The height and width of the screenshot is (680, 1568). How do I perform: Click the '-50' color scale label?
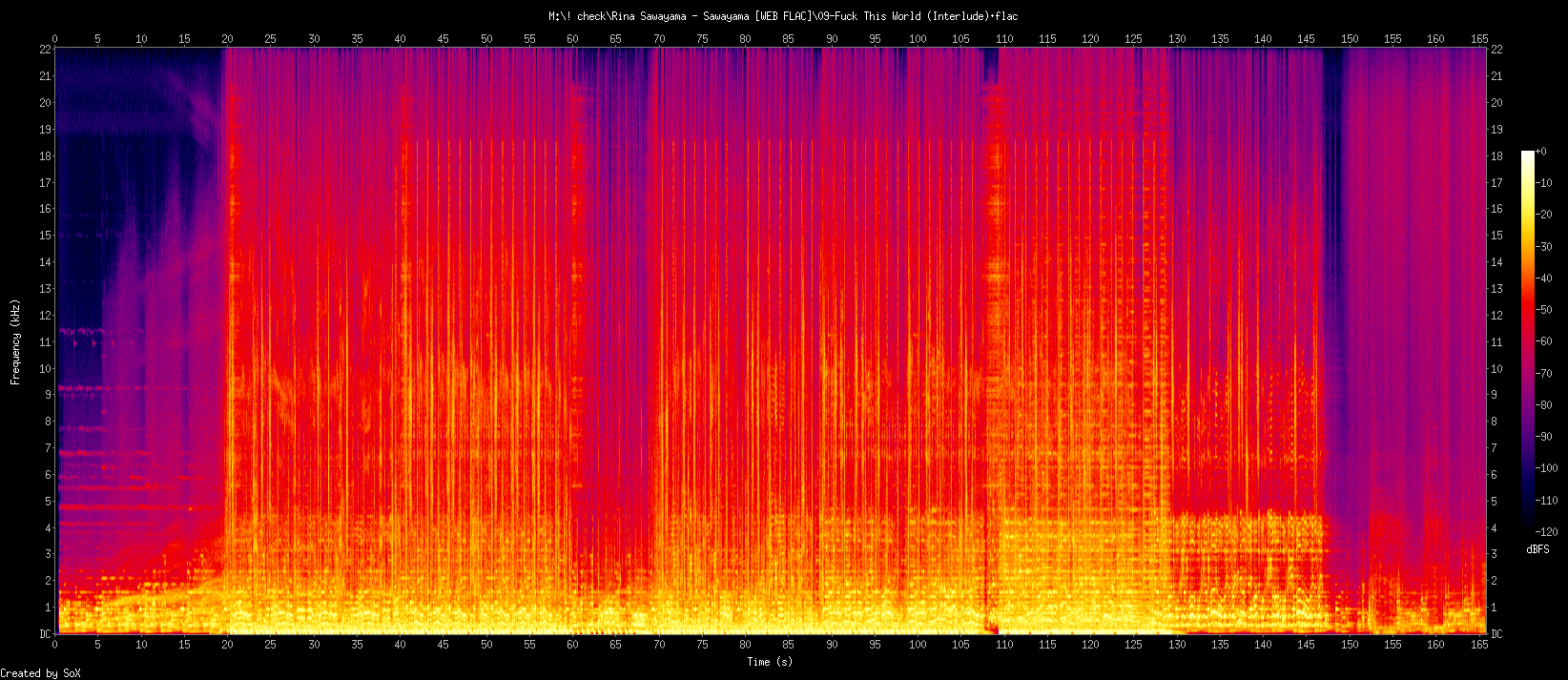coord(1544,310)
